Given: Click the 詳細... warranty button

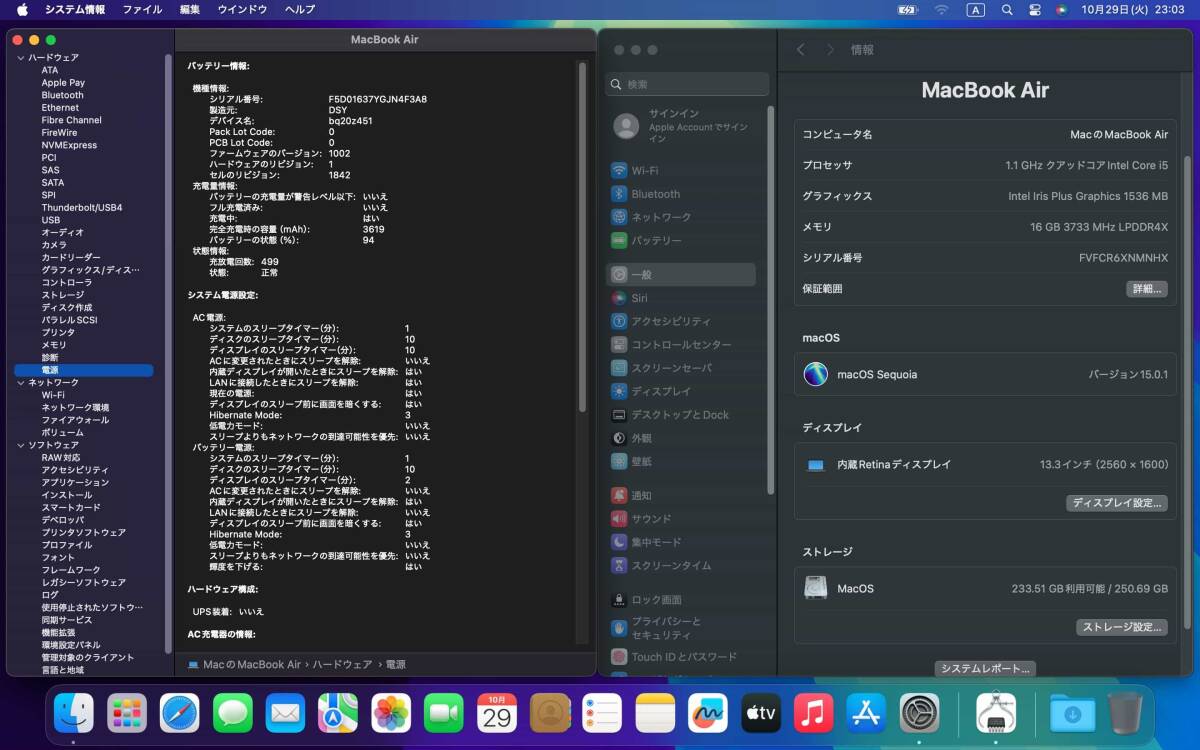Looking at the screenshot, I should [x=1147, y=289].
